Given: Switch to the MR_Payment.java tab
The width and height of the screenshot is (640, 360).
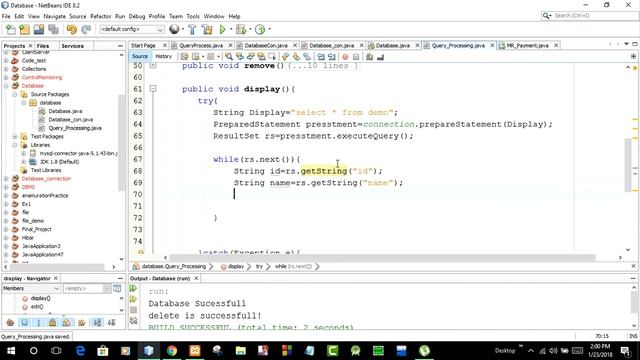Looking at the screenshot, I should [x=527, y=45].
